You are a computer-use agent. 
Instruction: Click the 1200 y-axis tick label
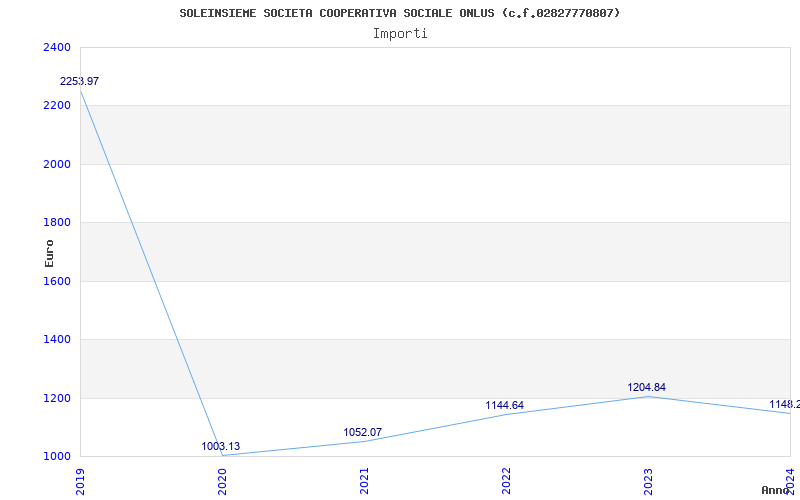(x=57, y=398)
